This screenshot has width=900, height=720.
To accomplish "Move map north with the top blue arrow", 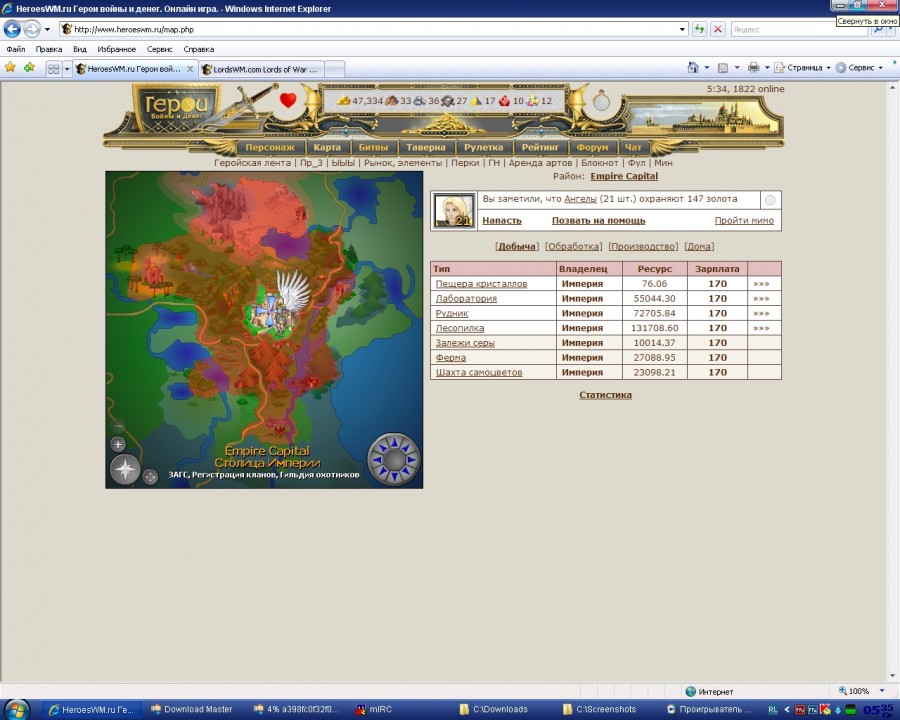I will tap(394, 442).
